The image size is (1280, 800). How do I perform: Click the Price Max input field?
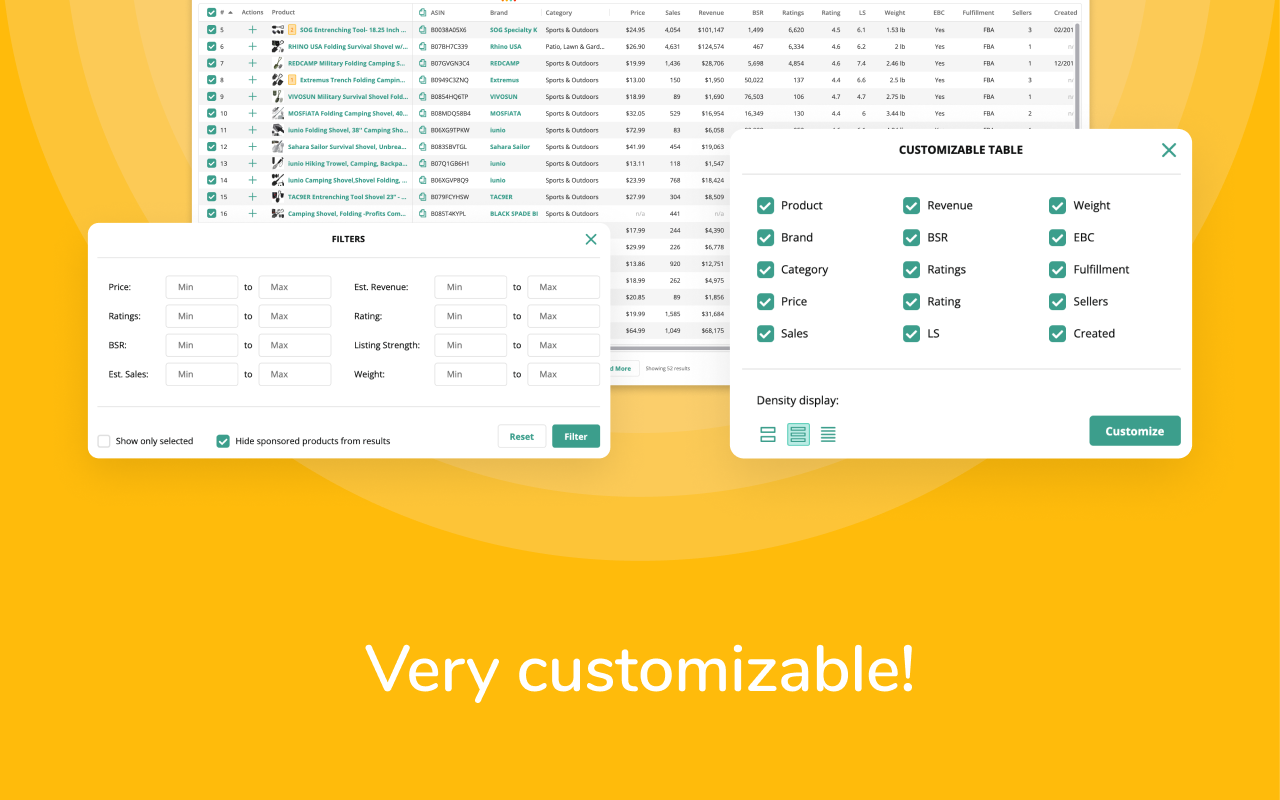point(295,287)
